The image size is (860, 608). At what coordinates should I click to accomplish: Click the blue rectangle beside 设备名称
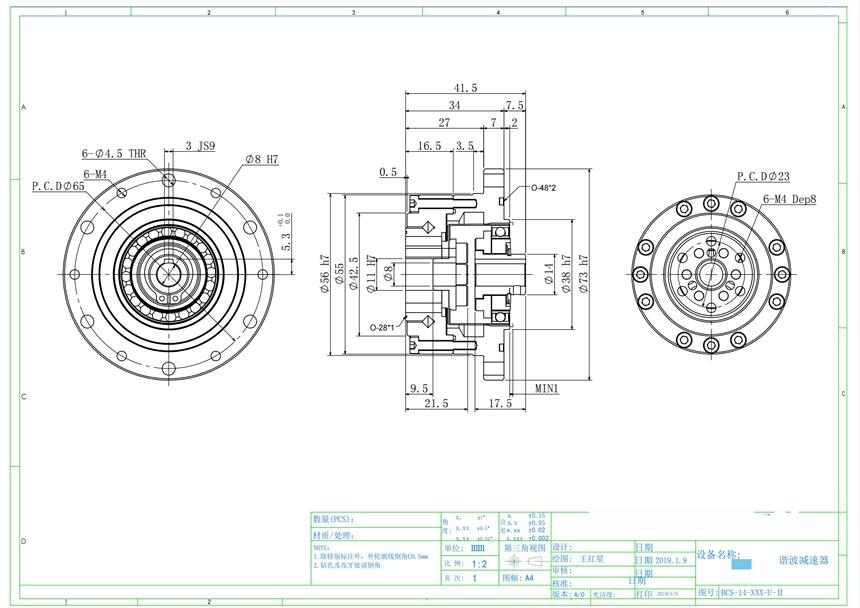pyautogui.click(x=741, y=562)
